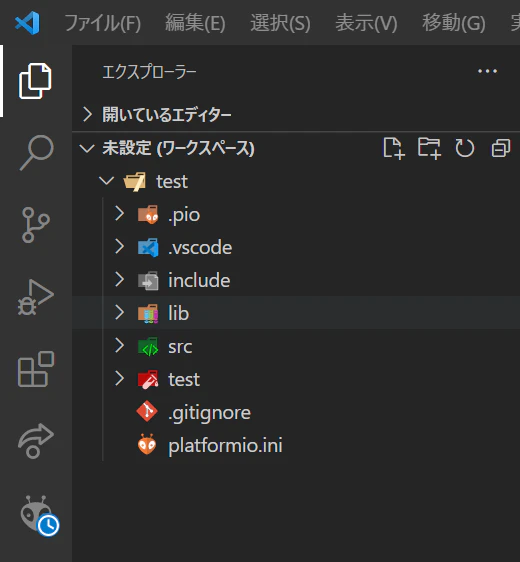This screenshot has width=520, height=562.
Task: Select the .pio folder label
Action: (x=184, y=216)
